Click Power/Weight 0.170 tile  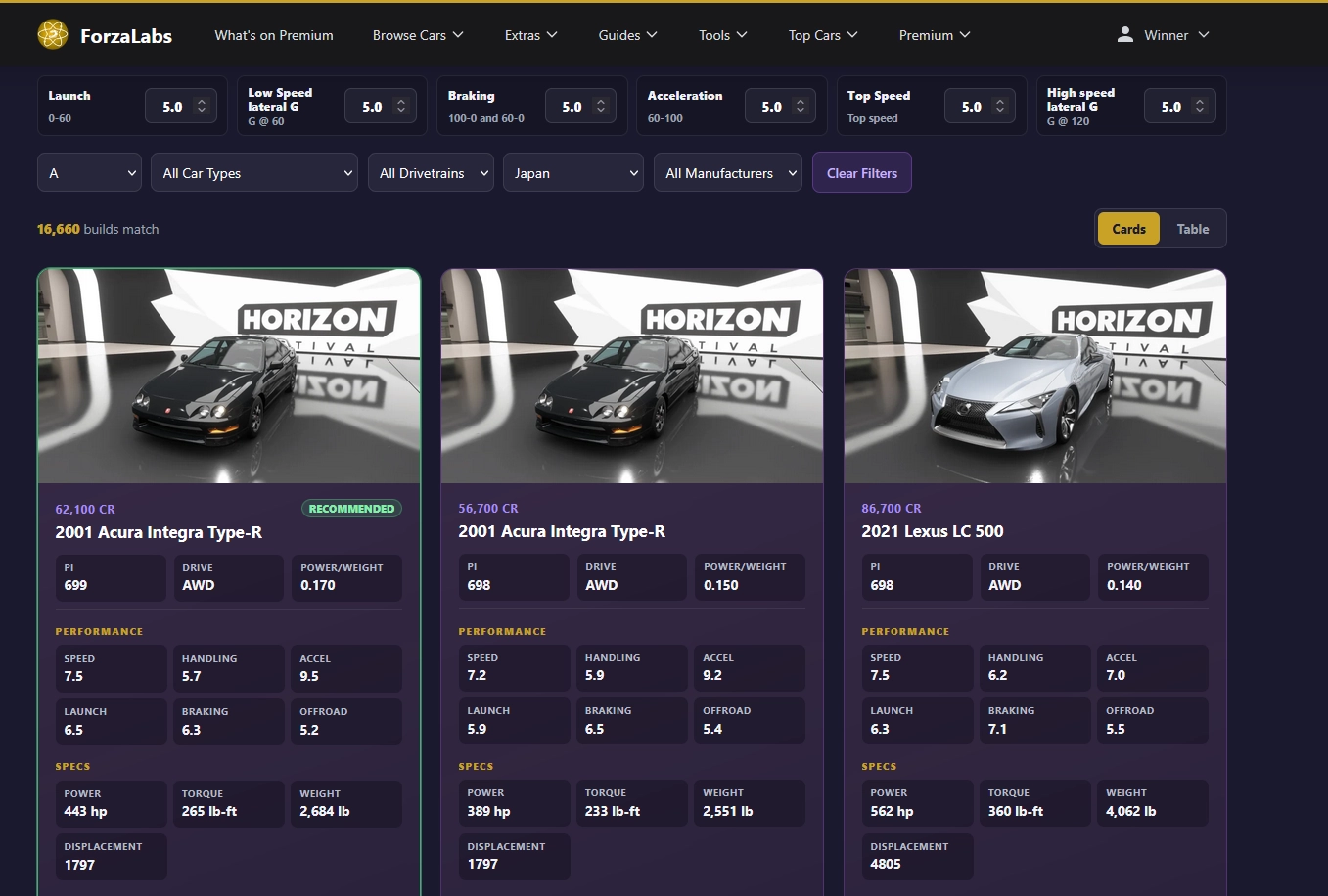346,578
